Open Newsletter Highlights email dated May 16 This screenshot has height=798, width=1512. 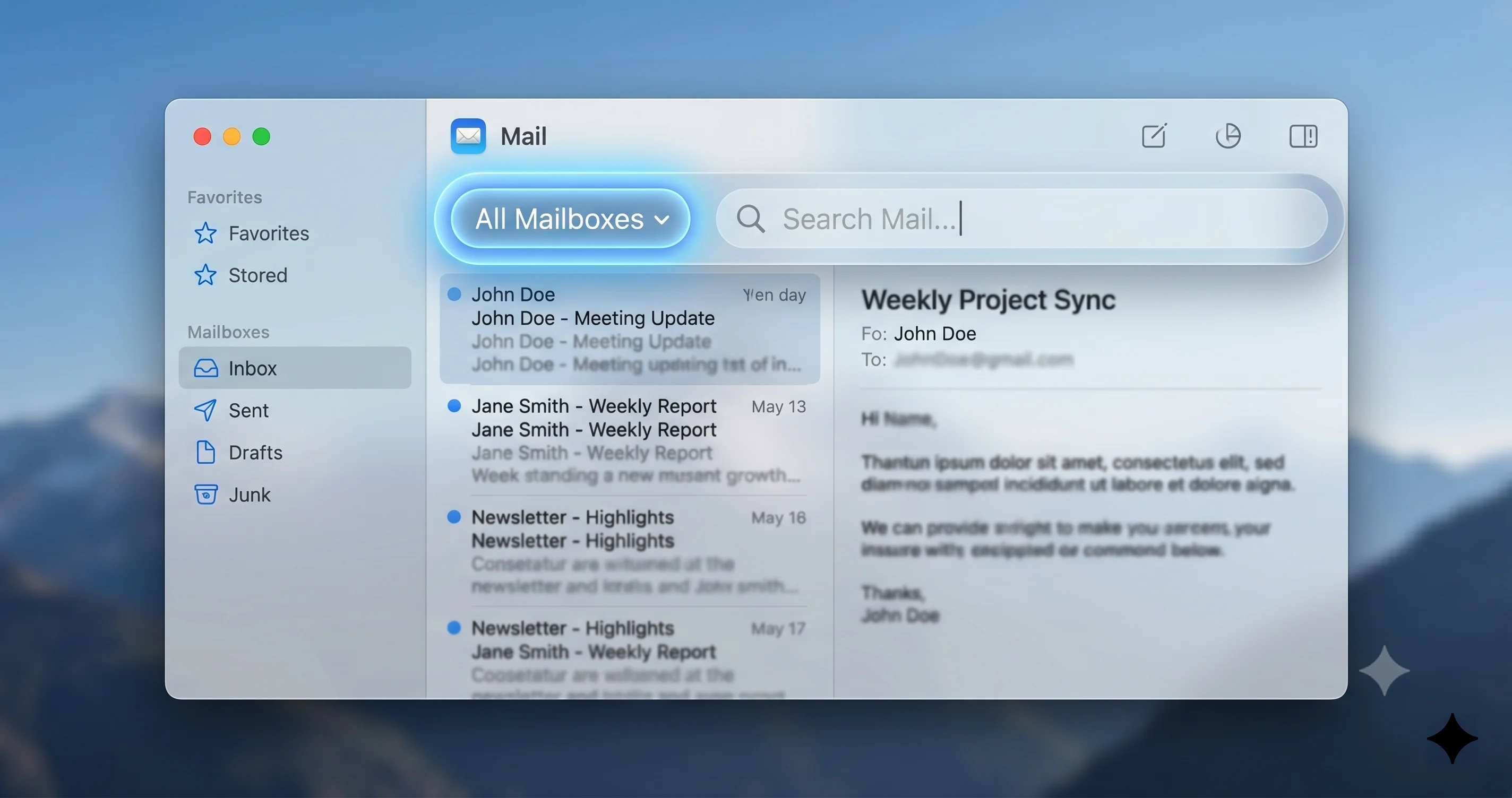(x=630, y=551)
